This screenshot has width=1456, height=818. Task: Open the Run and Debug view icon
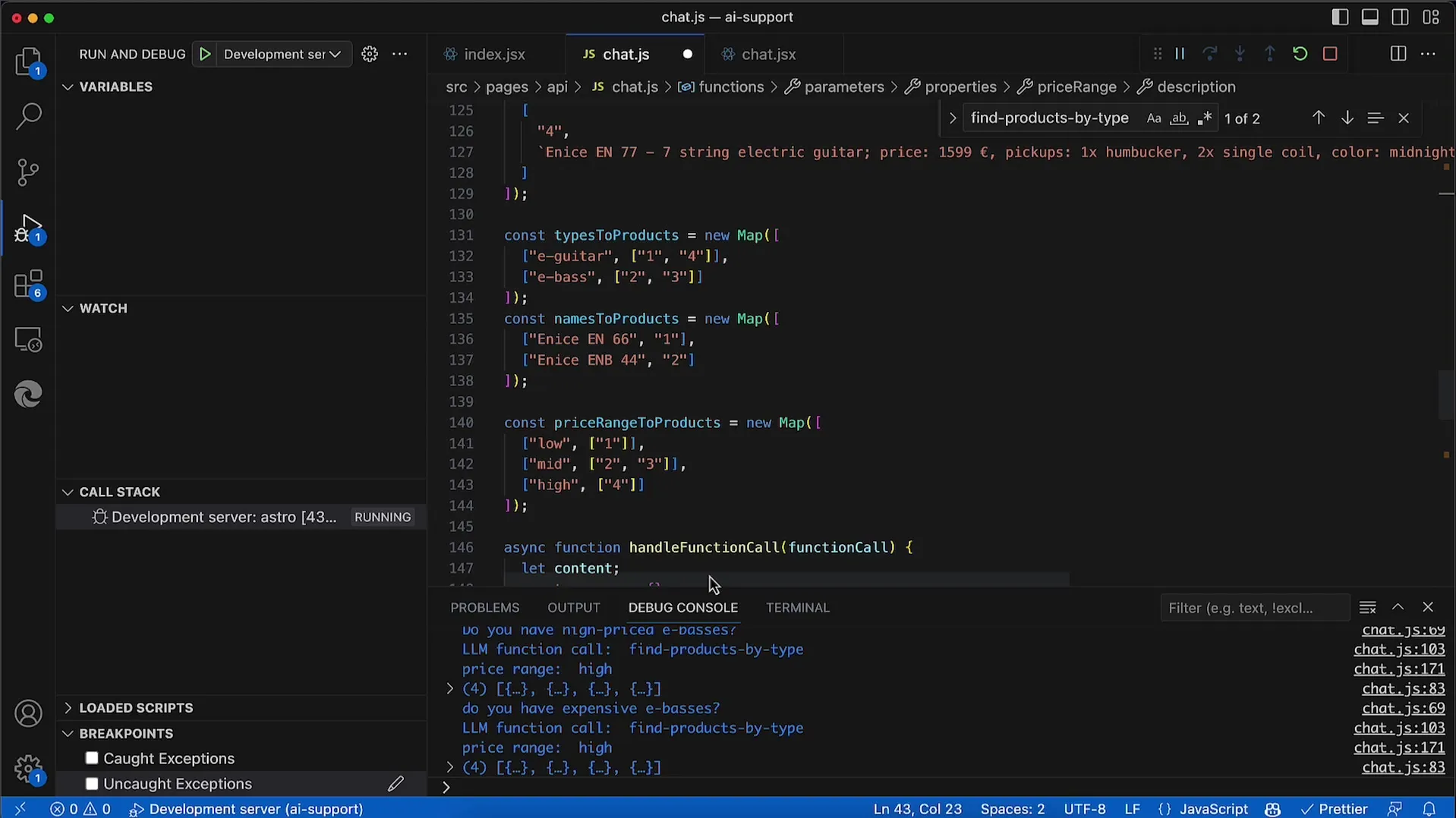(x=28, y=228)
